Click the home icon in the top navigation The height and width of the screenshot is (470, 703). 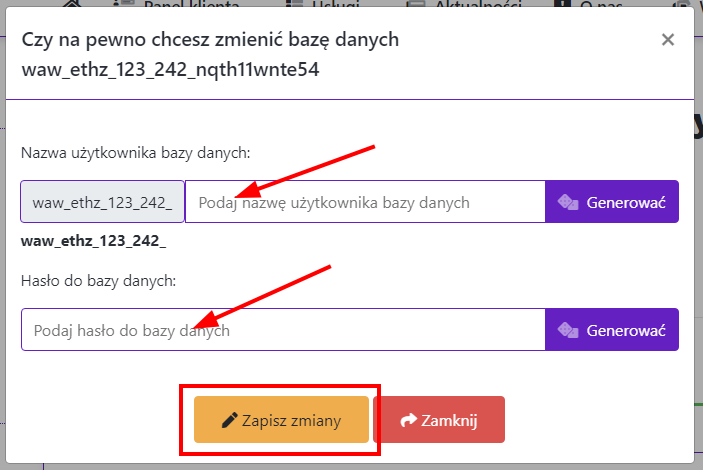coord(73,5)
